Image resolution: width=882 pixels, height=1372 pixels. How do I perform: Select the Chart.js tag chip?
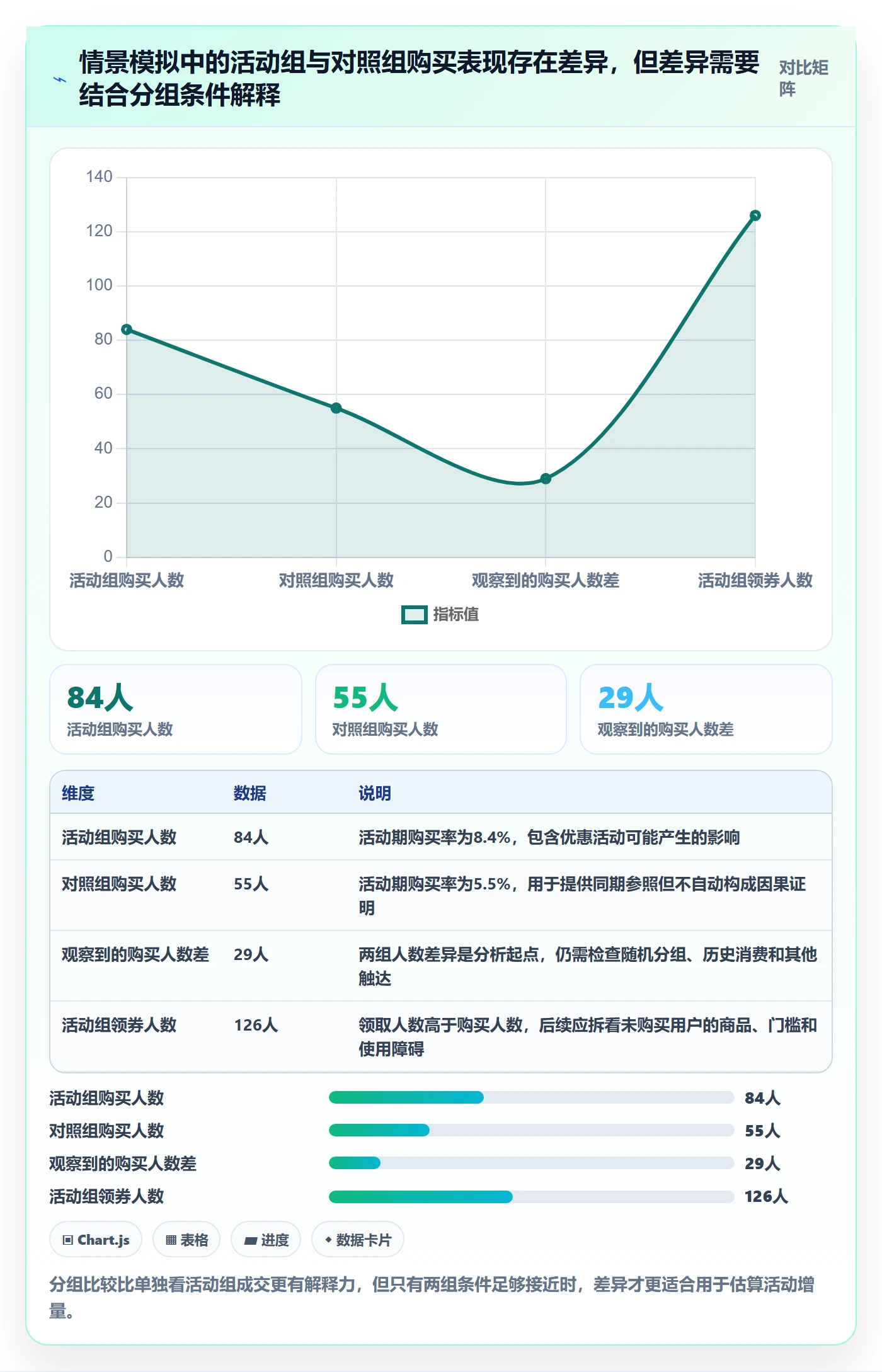96,1240
